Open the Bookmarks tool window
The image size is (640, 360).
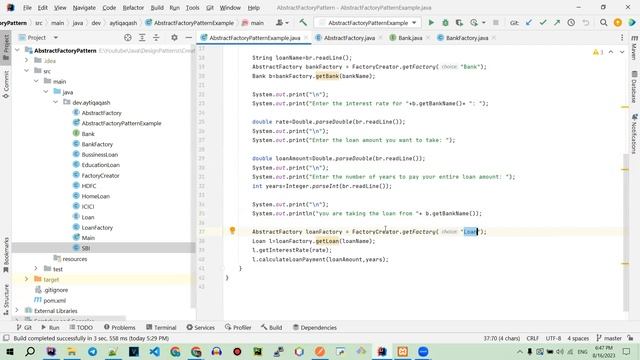coord(6,255)
